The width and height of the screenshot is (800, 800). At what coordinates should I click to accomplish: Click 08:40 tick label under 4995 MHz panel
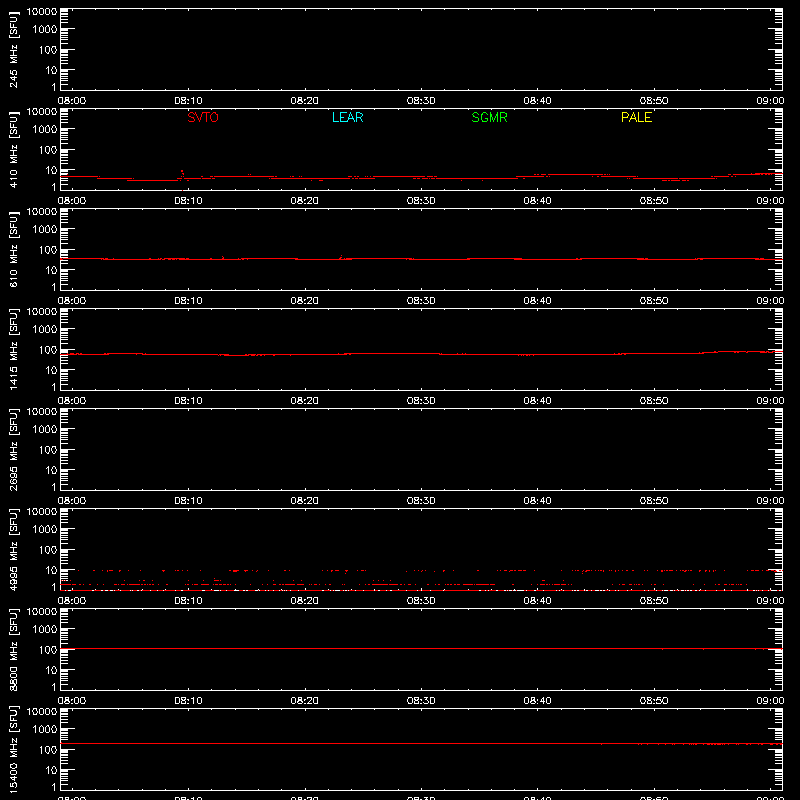[537, 601]
